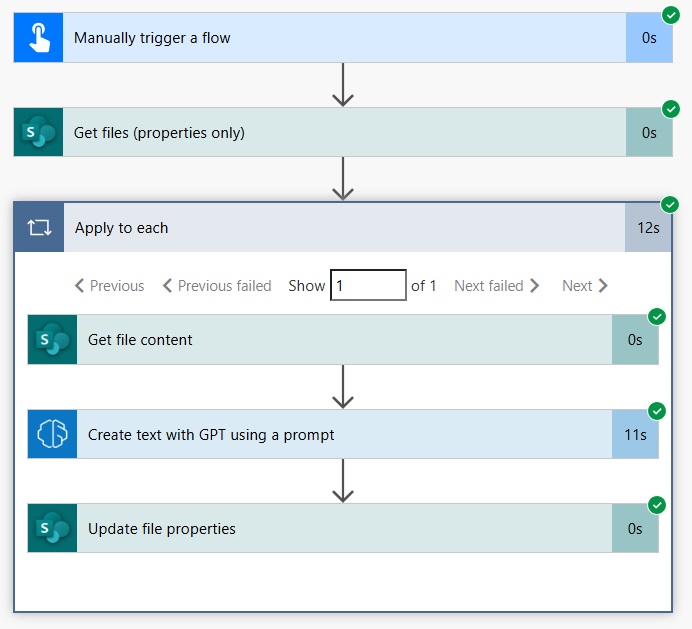Click the 'of 1' iteration count text
This screenshot has height=629, width=692.
(x=424, y=286)
